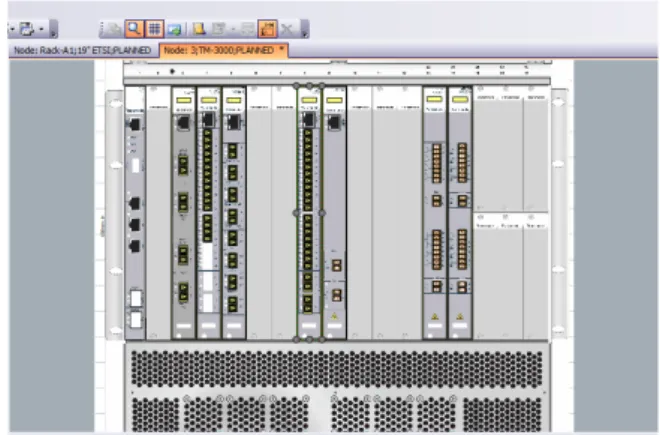Expand the left toolbar overflow options

(53, 29)
